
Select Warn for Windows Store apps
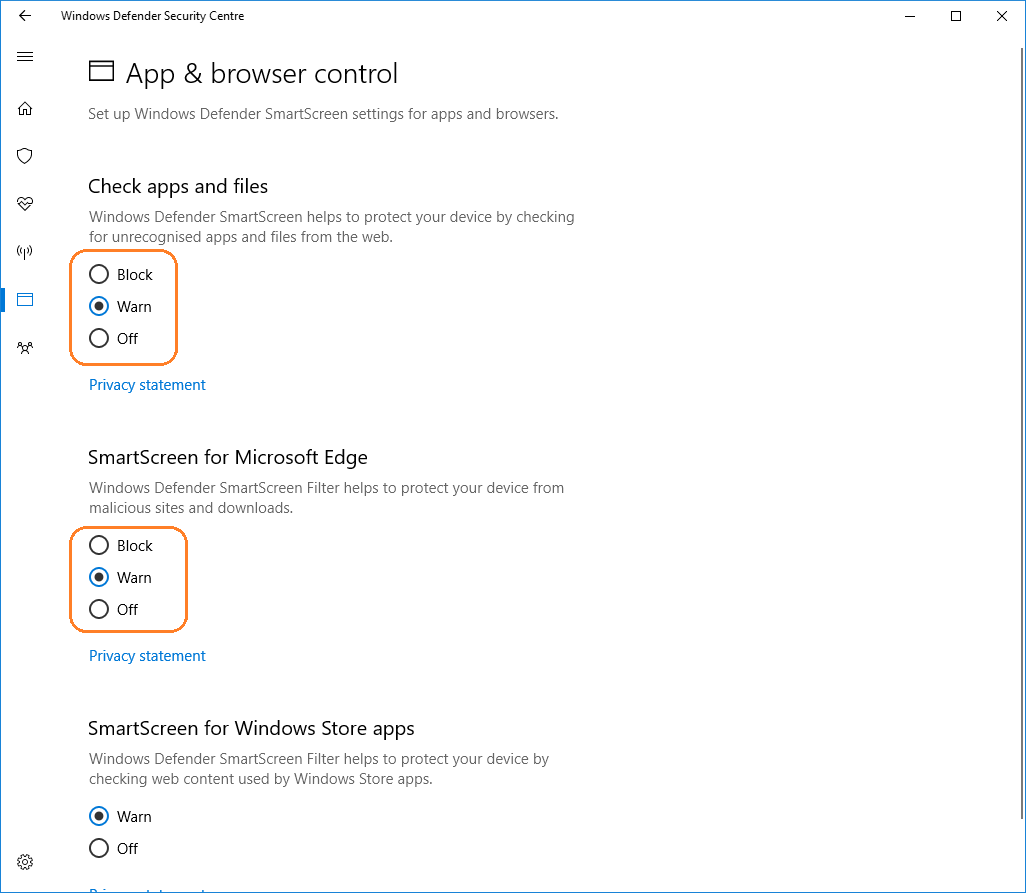99,817
